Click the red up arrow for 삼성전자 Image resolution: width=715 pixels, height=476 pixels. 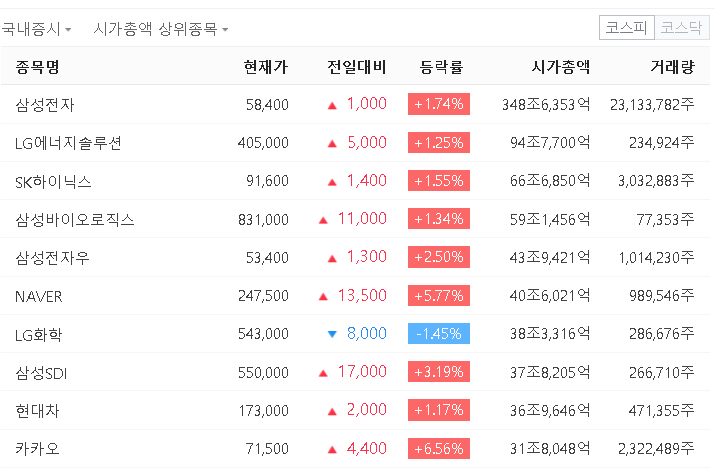(x=332, y=104)
